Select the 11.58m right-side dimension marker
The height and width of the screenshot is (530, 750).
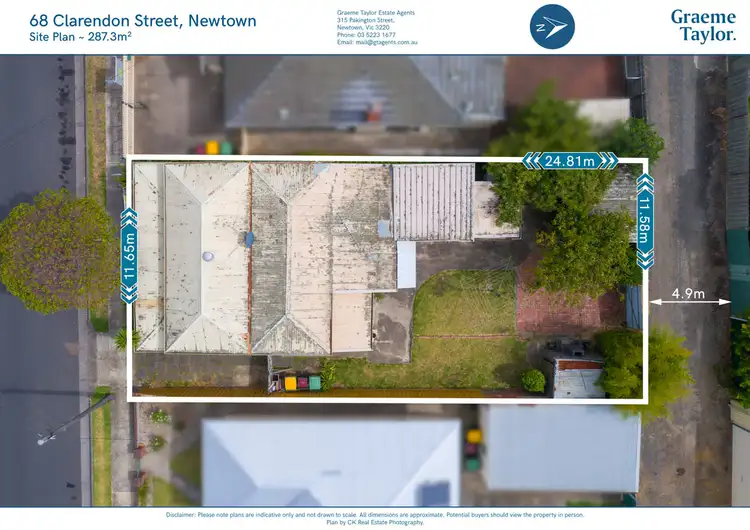pyautogui.click(x=645, y=222)
